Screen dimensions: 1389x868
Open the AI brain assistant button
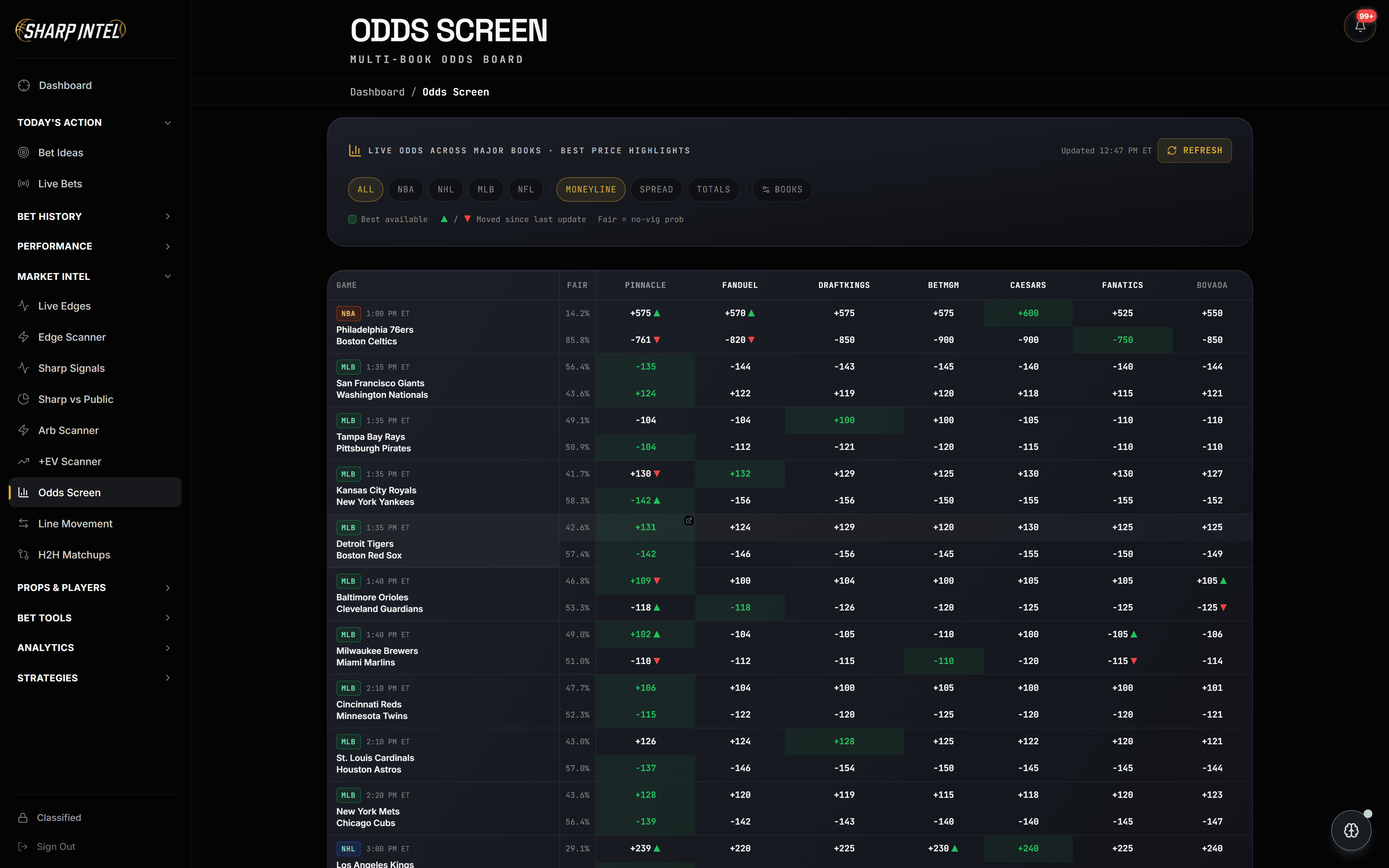pyautogui.click(x=1351, y=830)
